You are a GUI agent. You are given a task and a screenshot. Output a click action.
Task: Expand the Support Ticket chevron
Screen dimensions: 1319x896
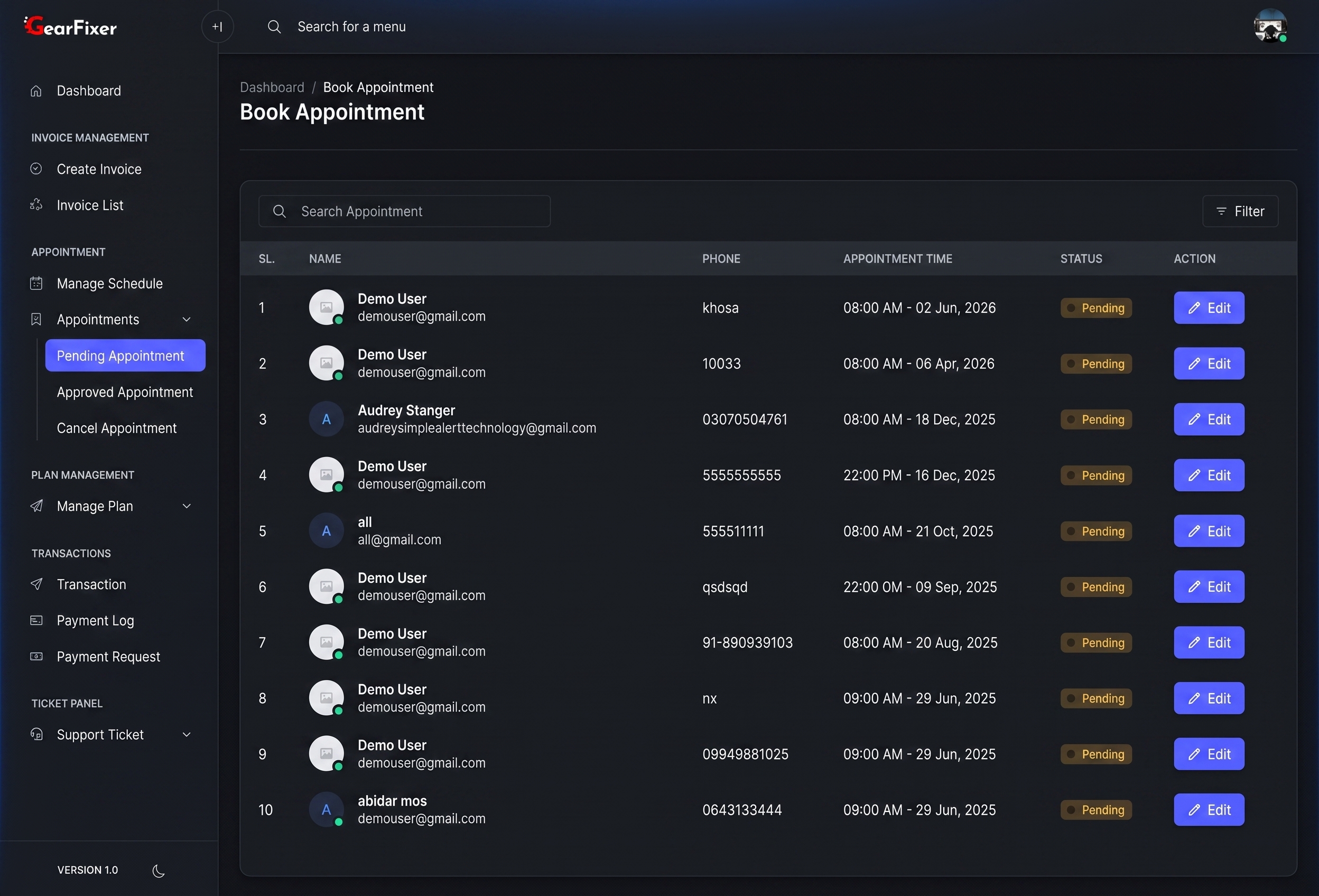click(x=186, y=734)
